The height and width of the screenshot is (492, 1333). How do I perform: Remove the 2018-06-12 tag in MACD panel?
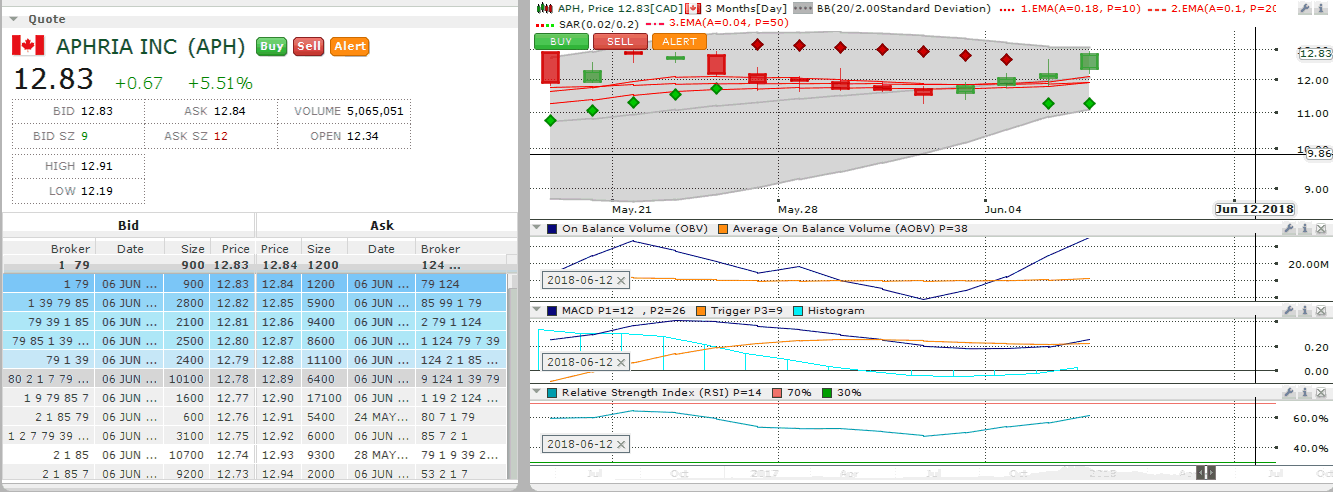tap(620, 362)
